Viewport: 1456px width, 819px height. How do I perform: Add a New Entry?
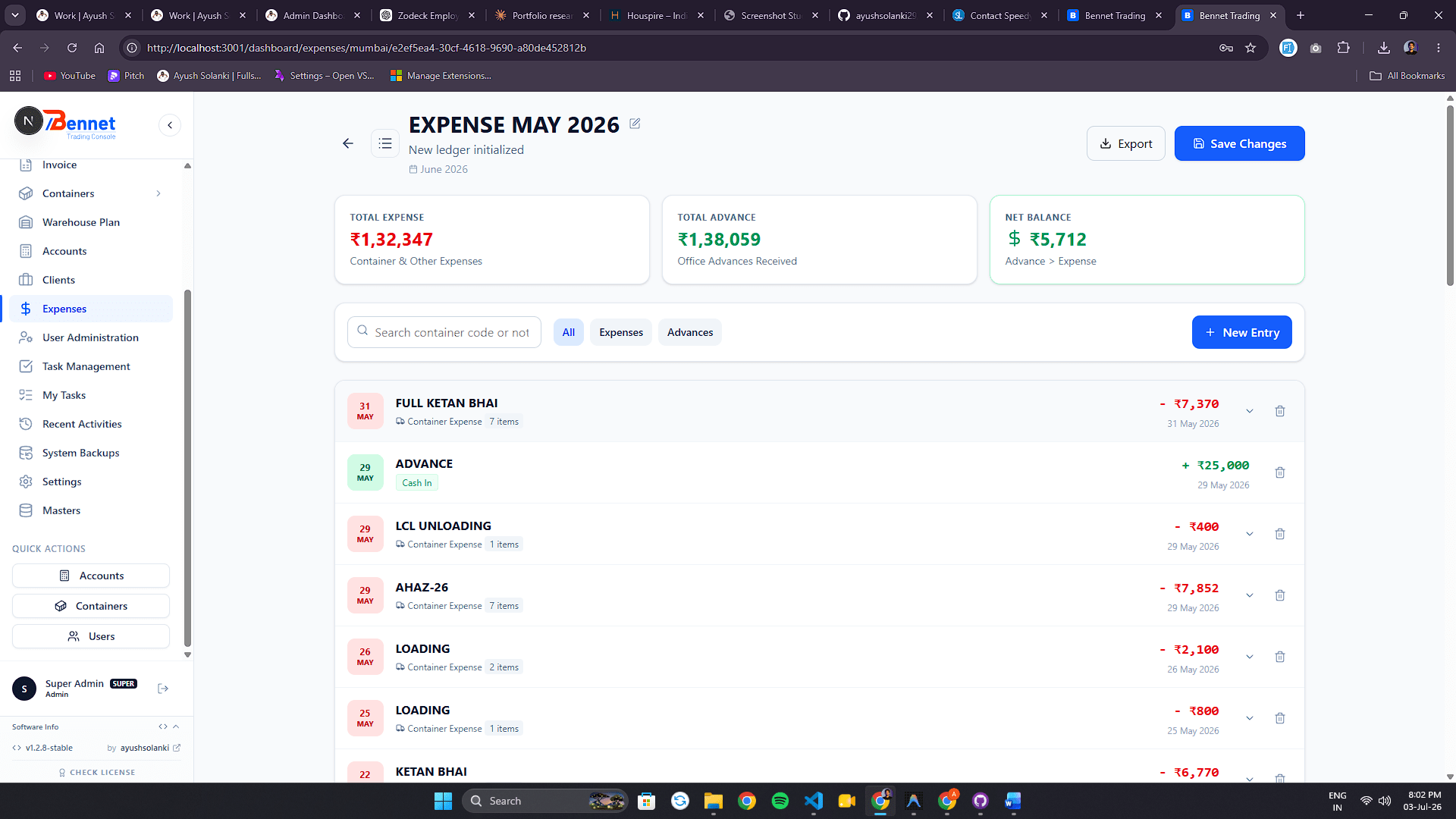coord(1241,332)
